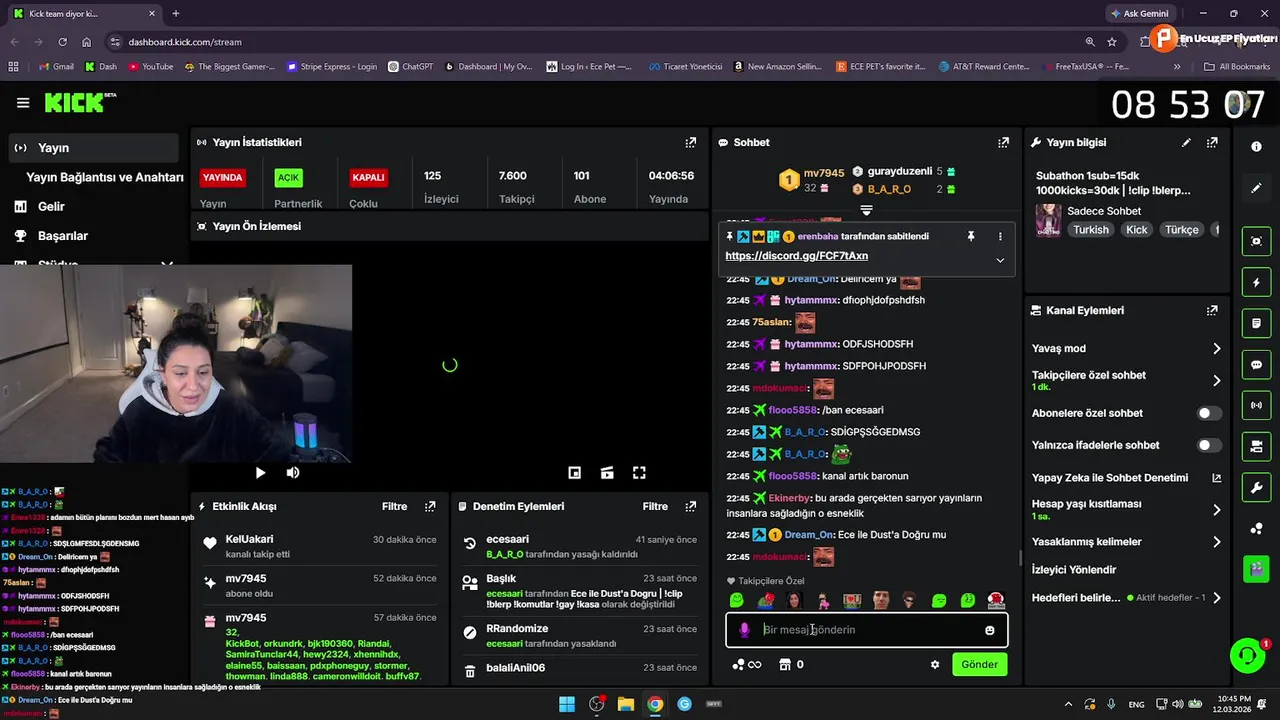Click the Türkçe language tag
The height and width of the screenshot is (720, 1280).
[x=1181, y=230]
